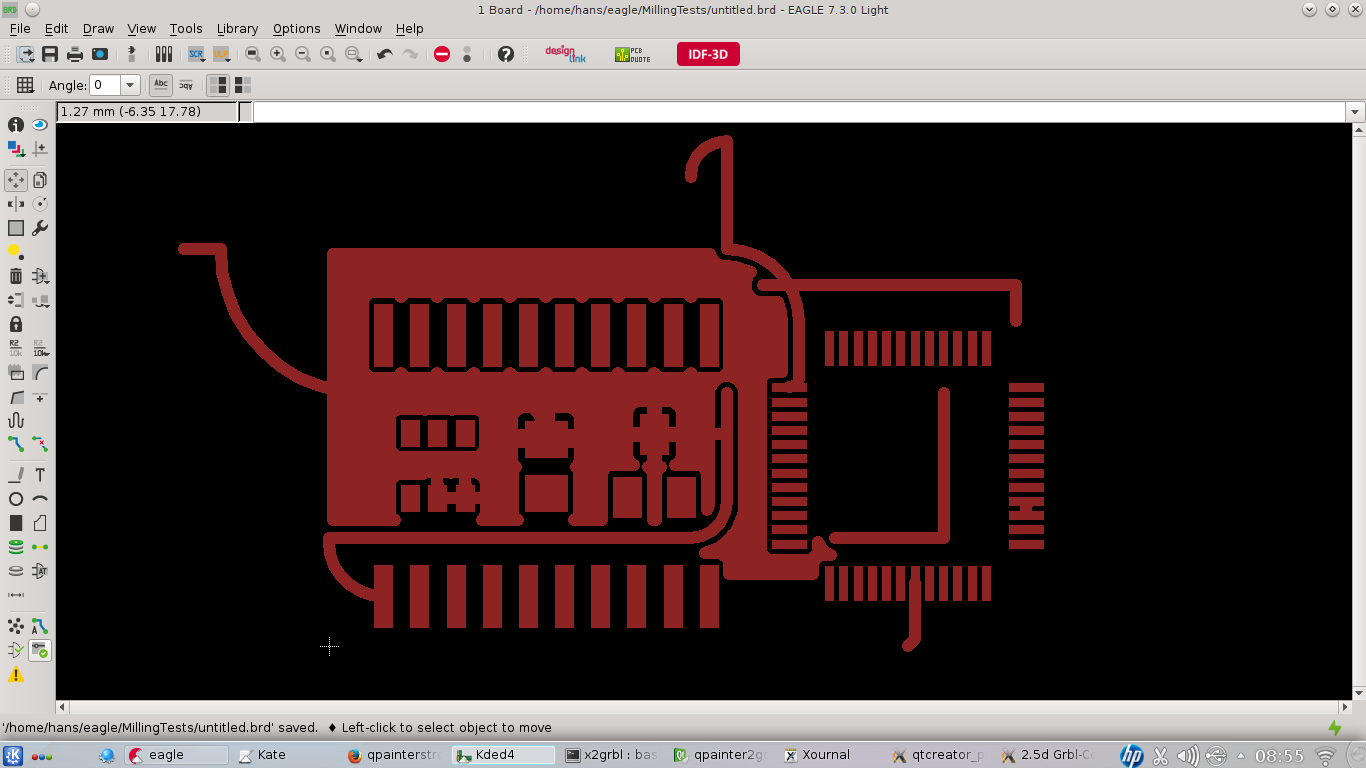This screenshot has width=1366, height=768.
Task: Select the Polygon tool
Action: 40,523
